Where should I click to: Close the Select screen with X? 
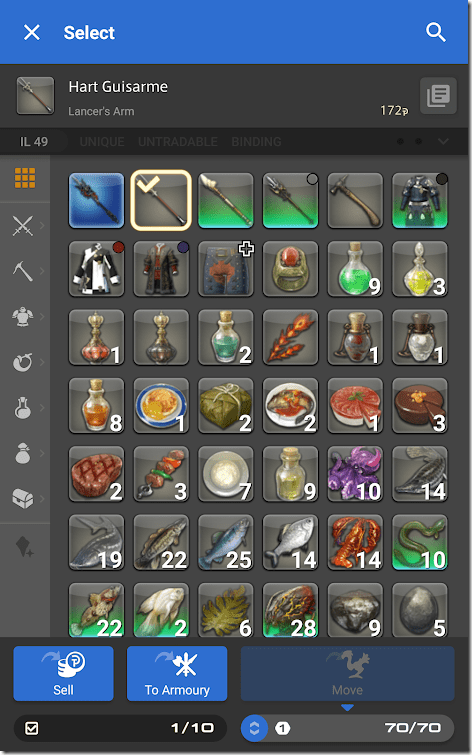pos(32,32)
